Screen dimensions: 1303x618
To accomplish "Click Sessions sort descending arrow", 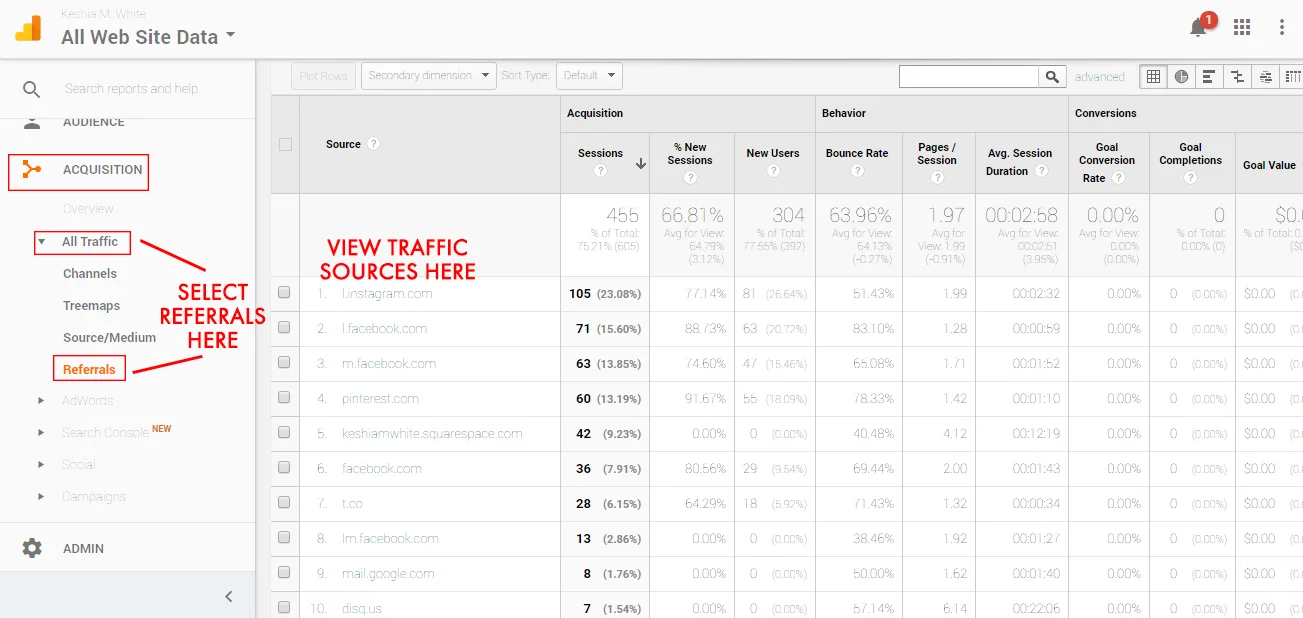I will click(640, 164).
